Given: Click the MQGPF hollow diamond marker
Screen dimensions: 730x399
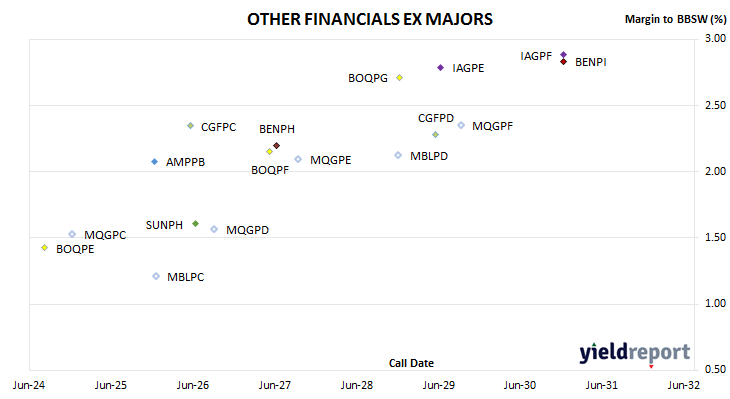Looking at the screenshot, I should pos(461,125).
